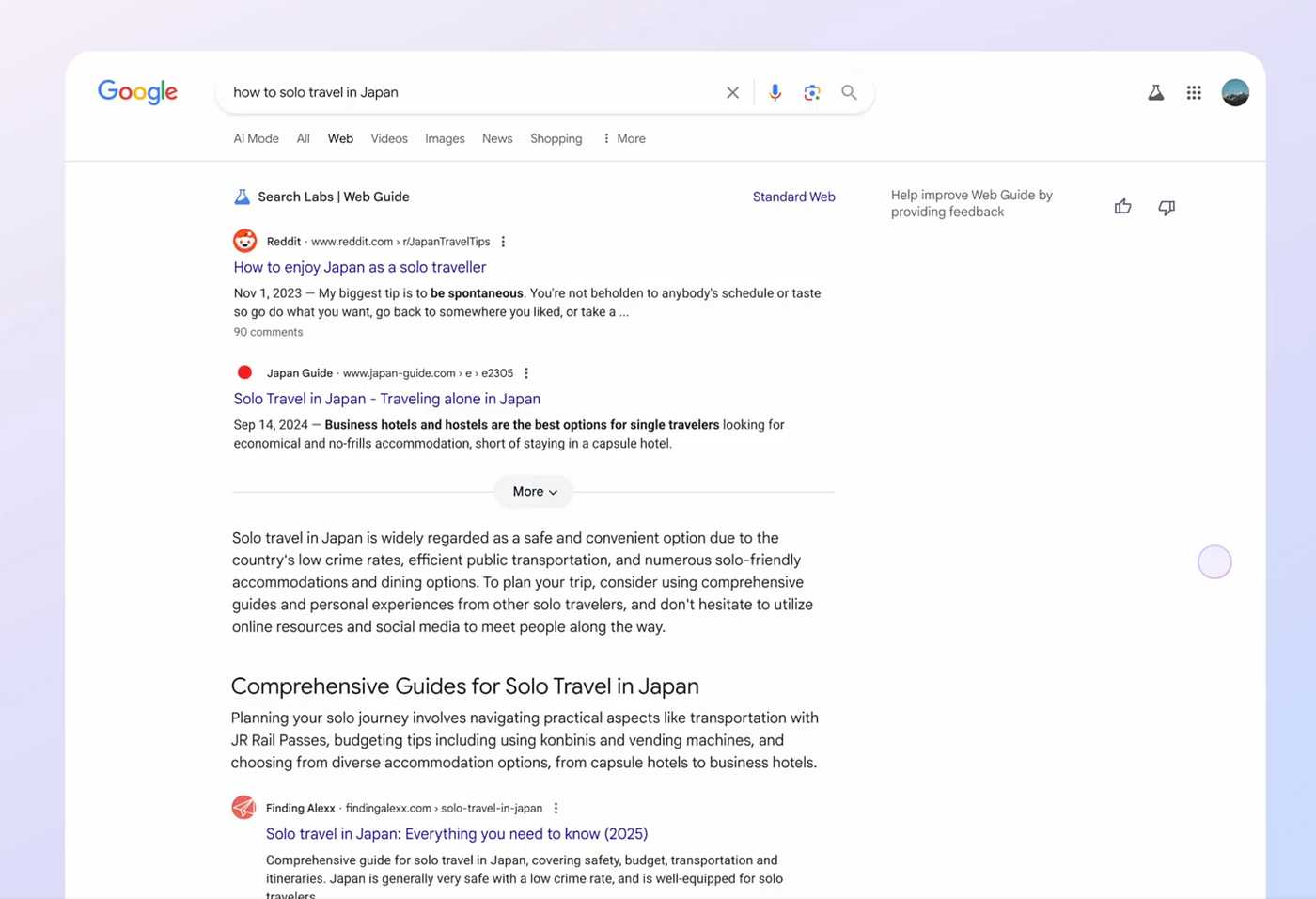This screenshot has height=899, width=1316.
Task: Open the More search filters menu
Action: (x=624, y=138)
